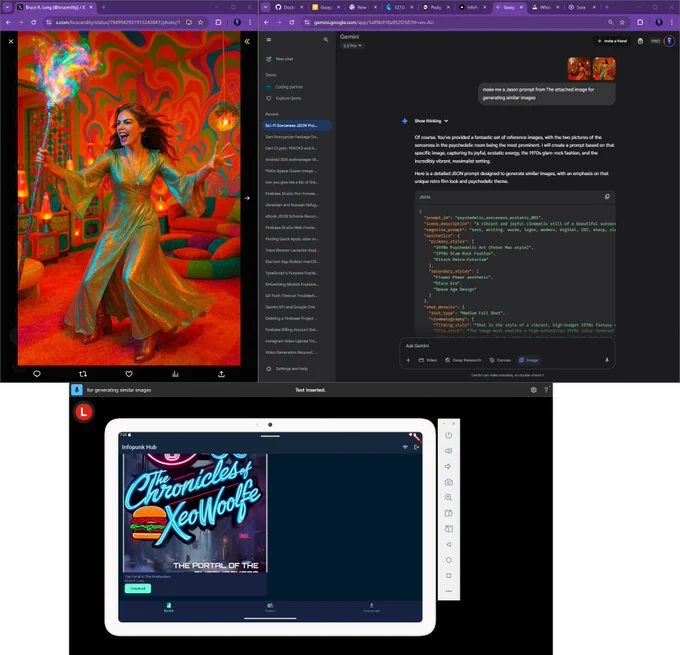Open the second attached sorceress thumbnail
The height and width of the screenshot is (655, 680).
[604, 69]
